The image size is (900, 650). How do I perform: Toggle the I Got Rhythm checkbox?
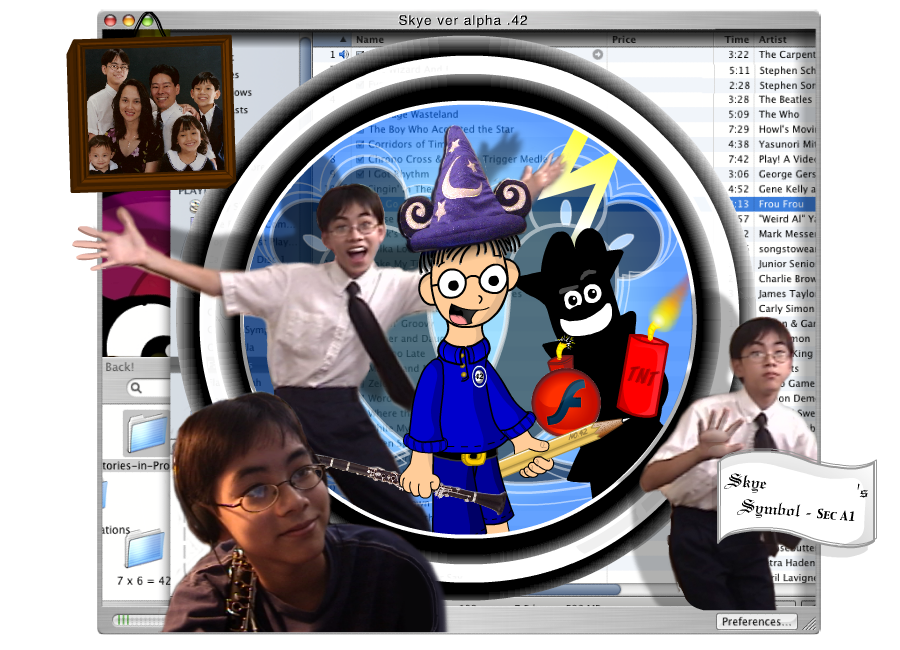click(361, 174)
